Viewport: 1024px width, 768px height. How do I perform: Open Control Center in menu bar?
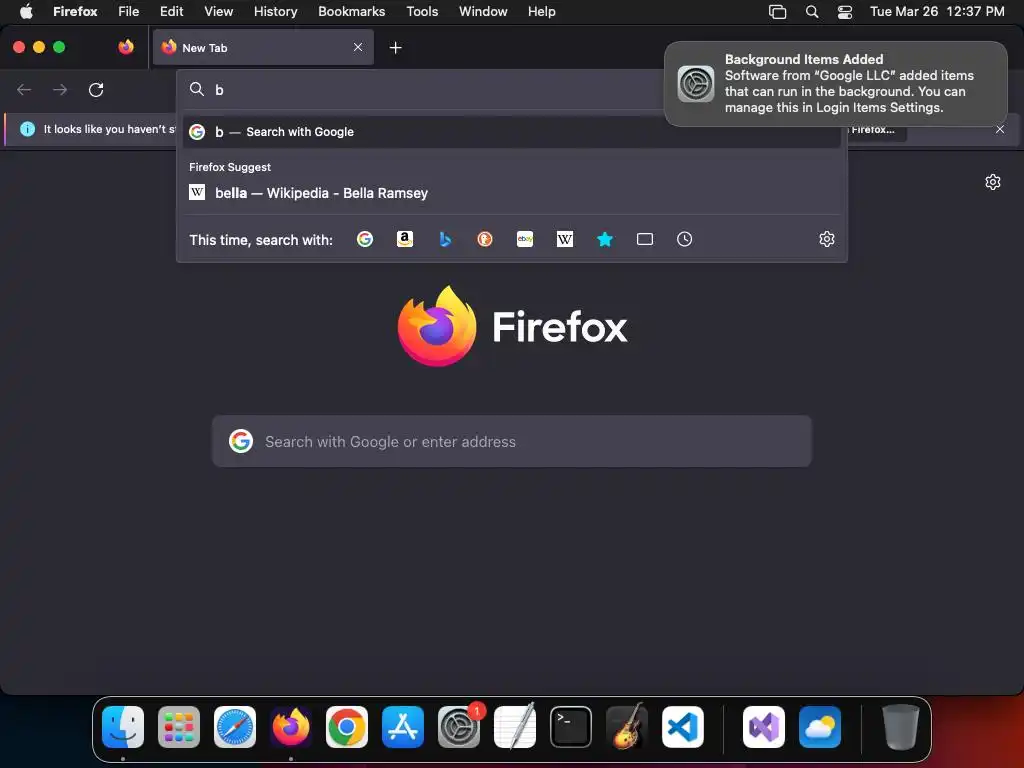coord(844,11)
